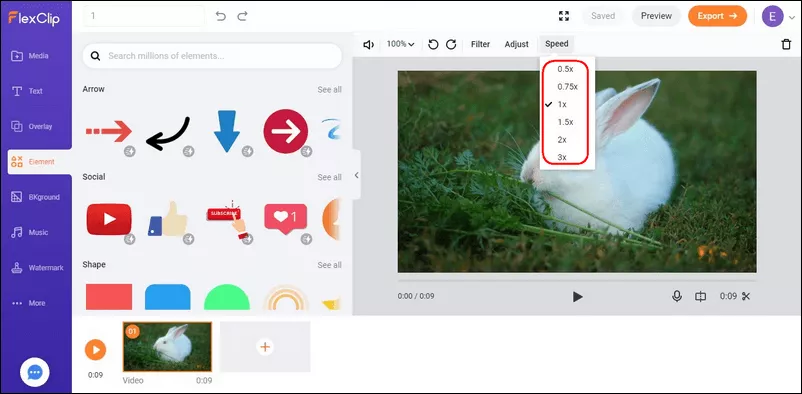Viewport: 802px width, 394px height.
Task: Redo the last action
Action: point(242,16)
